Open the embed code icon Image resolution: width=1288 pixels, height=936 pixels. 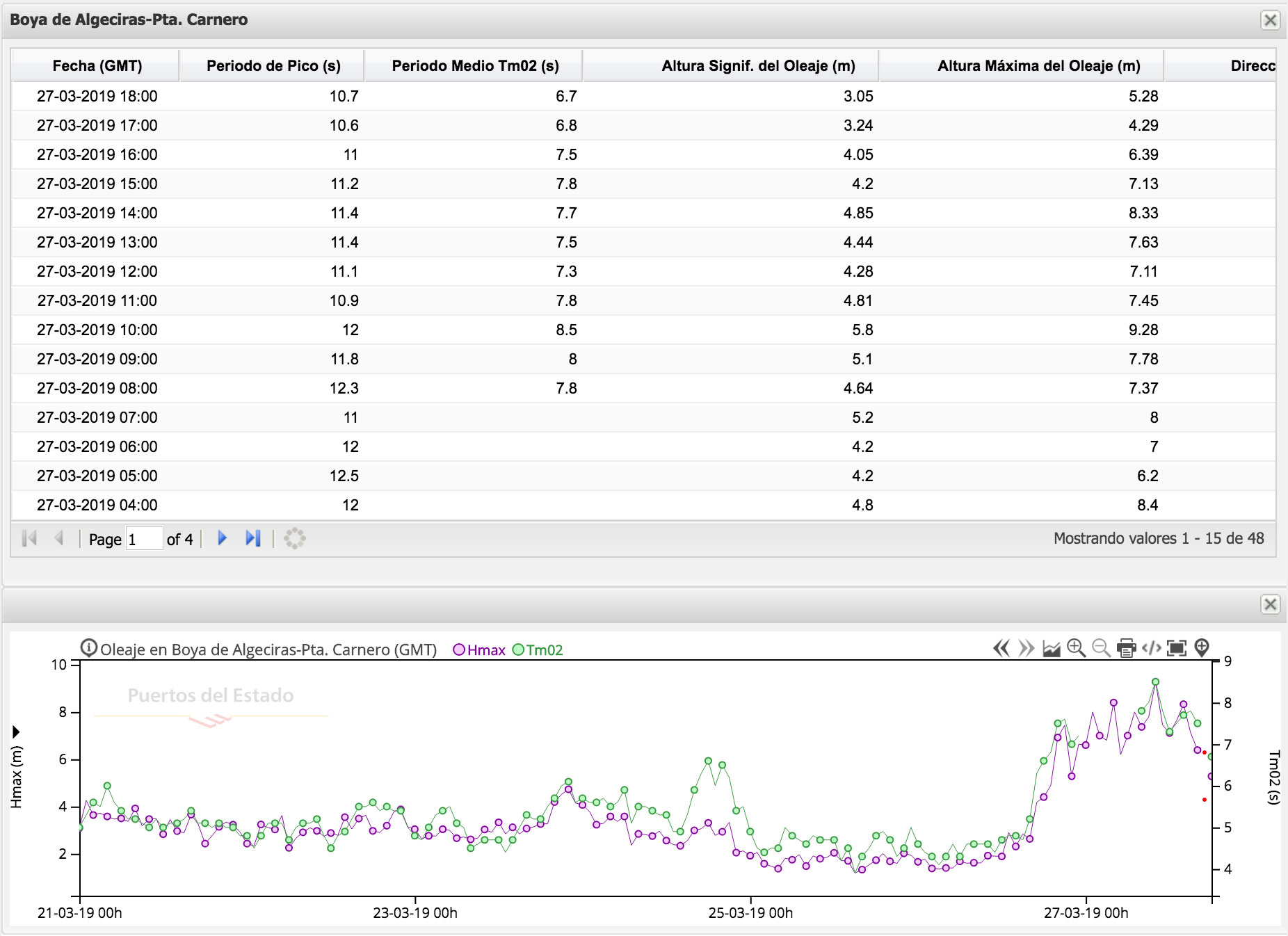coord(1152,648)
